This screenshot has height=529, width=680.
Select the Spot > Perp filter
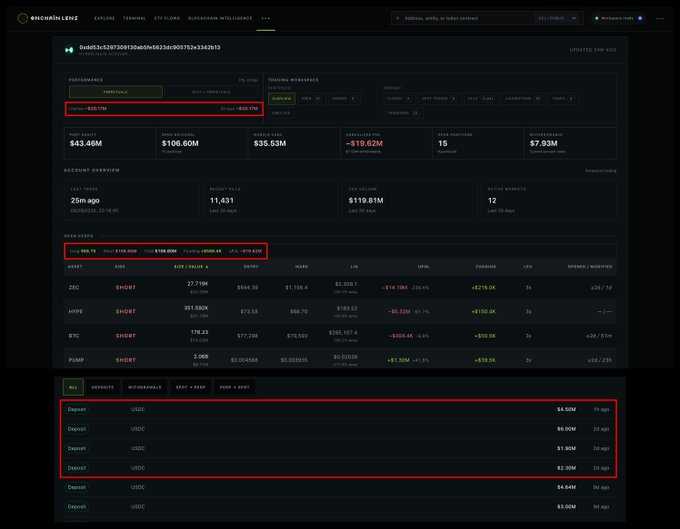(190, 387)
